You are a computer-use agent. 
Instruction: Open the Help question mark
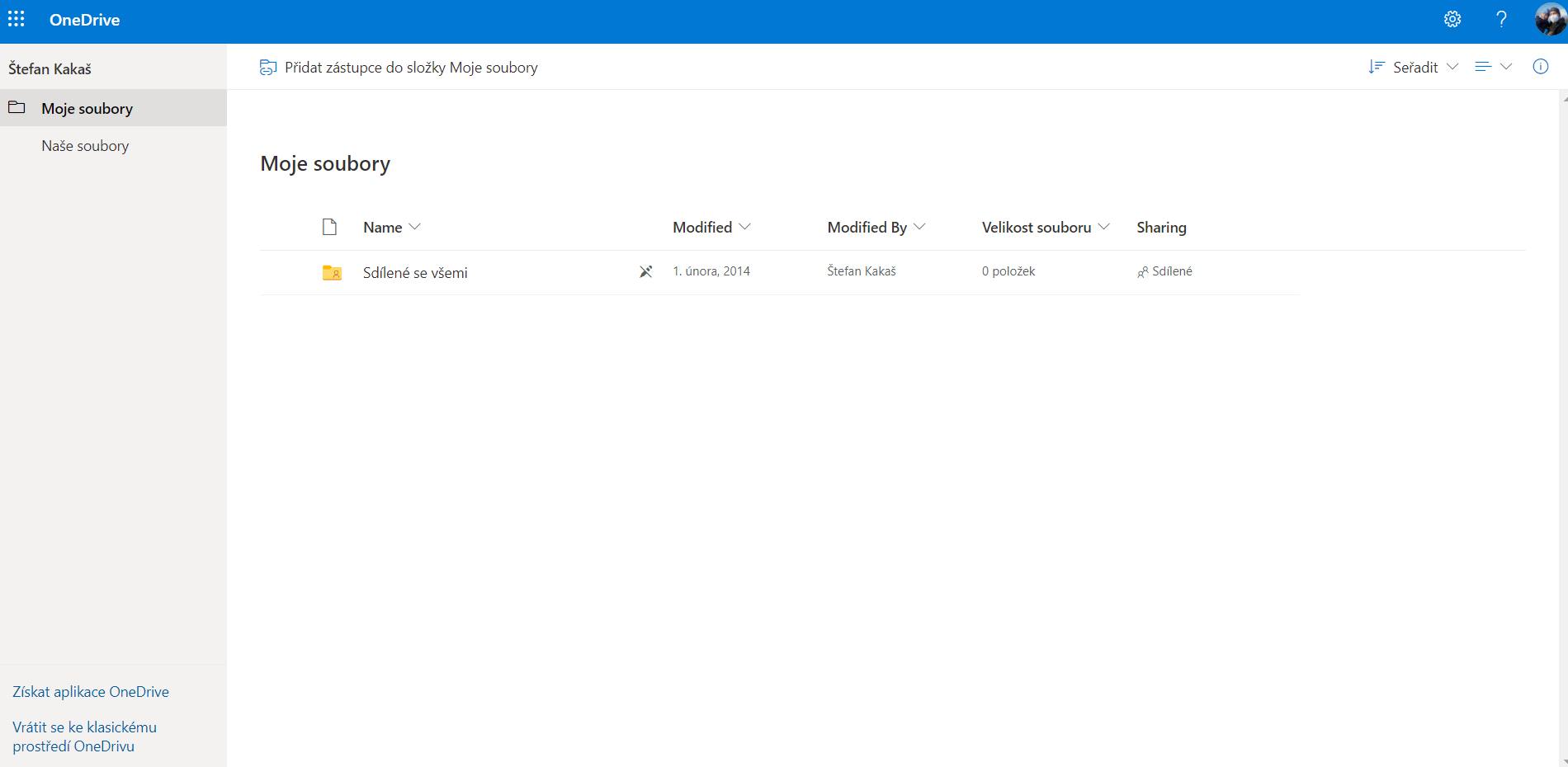(1501, 18)
